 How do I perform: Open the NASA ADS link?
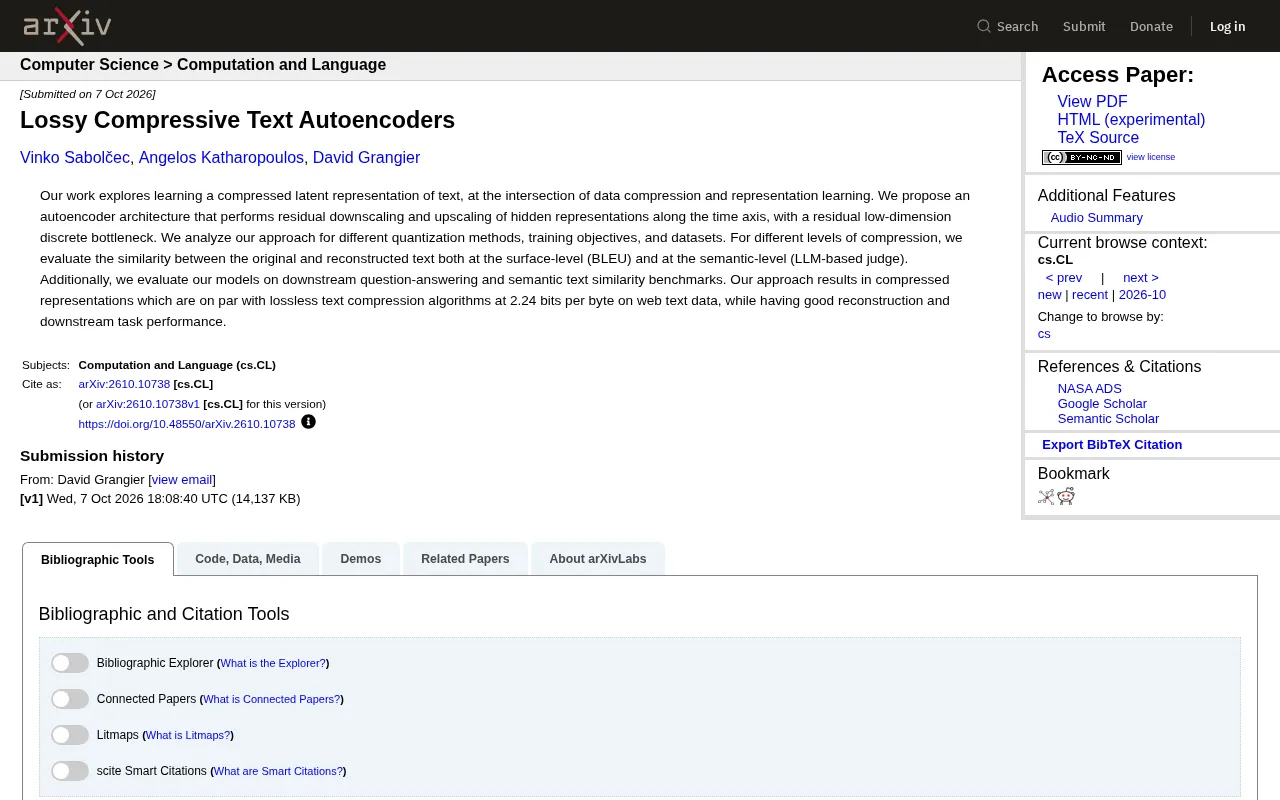pos(1090,389)
